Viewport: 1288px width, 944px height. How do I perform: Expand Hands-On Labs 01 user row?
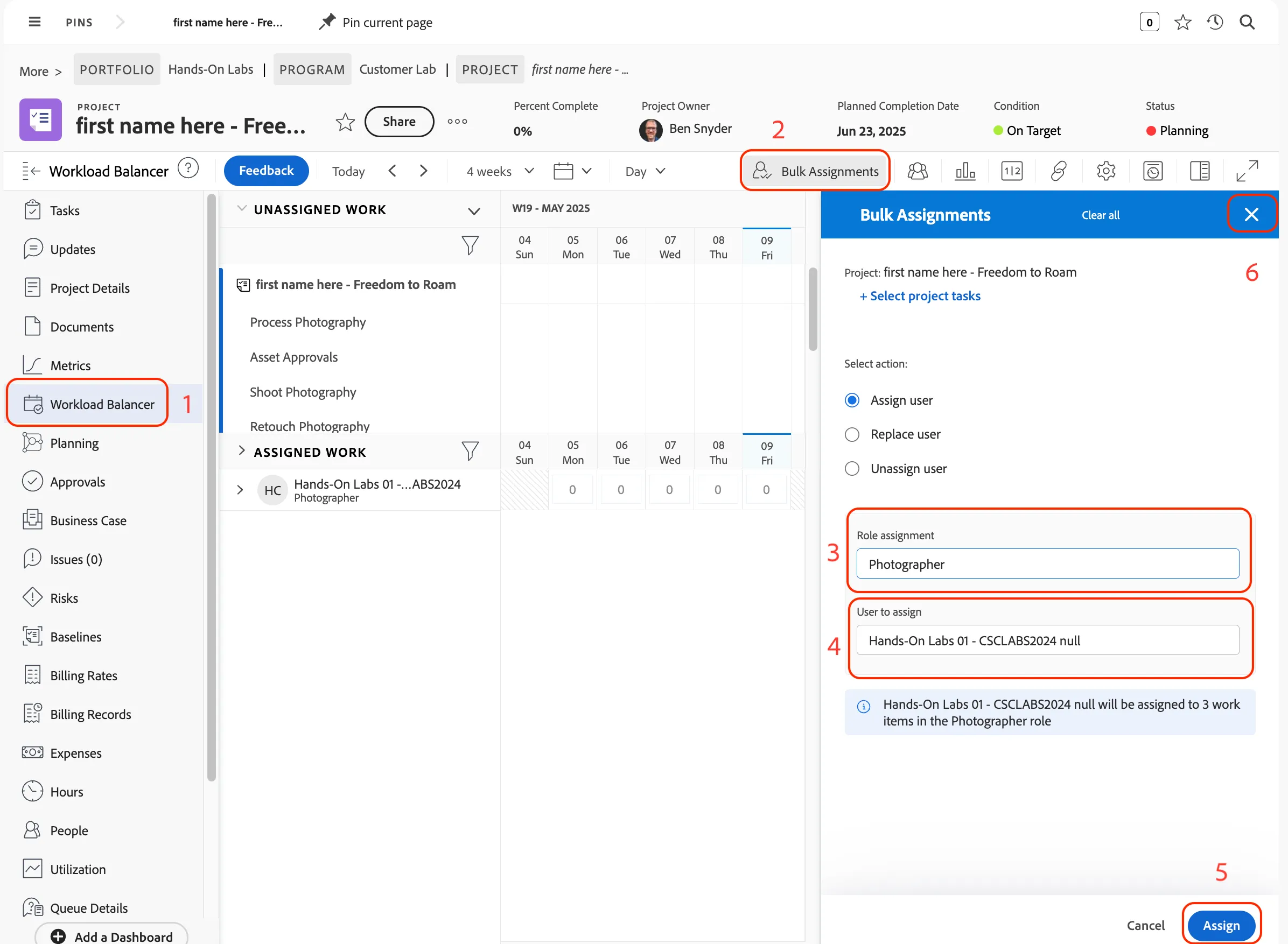[240, 490]
